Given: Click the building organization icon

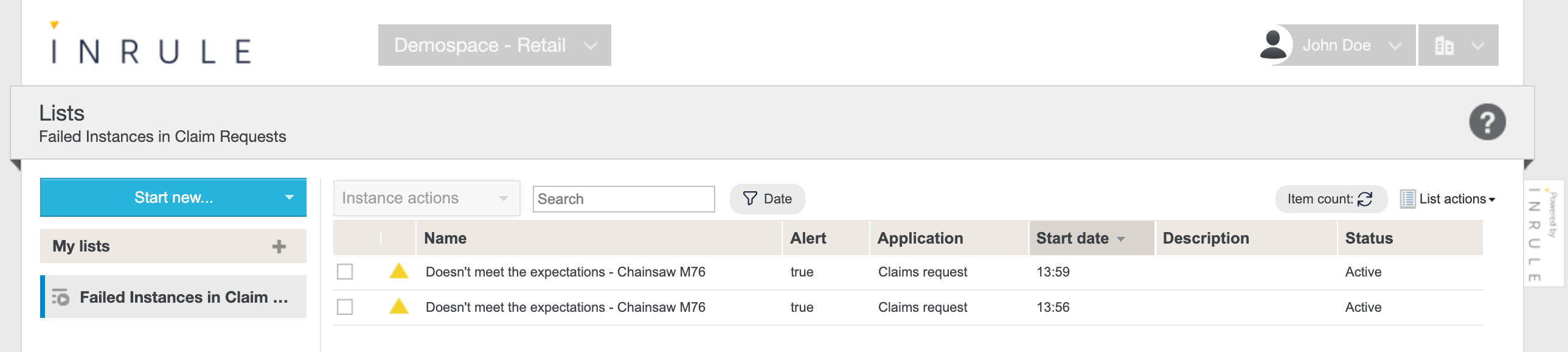Looking at the screenshot, I should [x=1444, y=46].
